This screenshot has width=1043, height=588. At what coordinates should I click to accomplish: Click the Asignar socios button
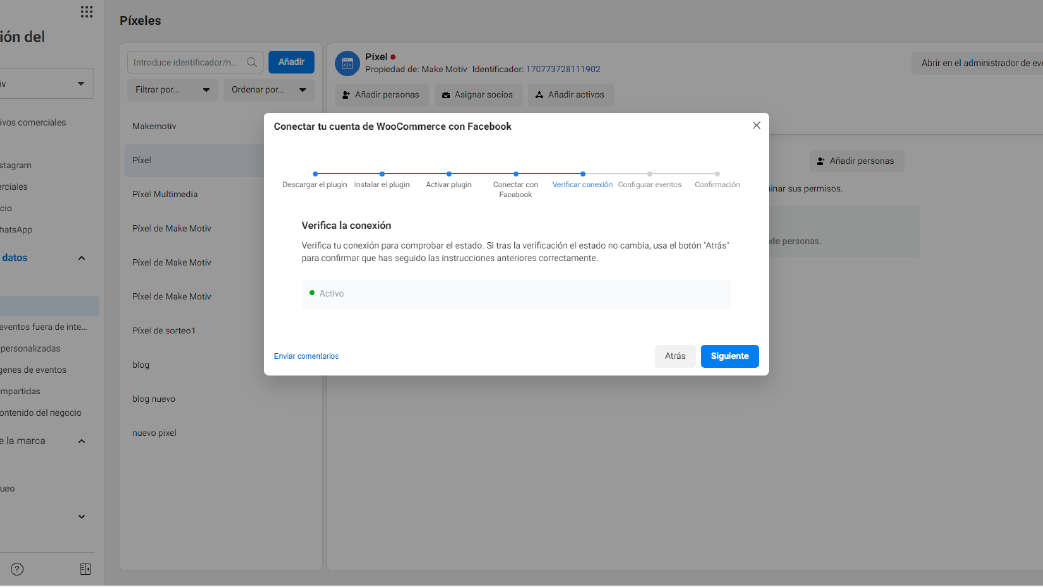tap(478, 95)
